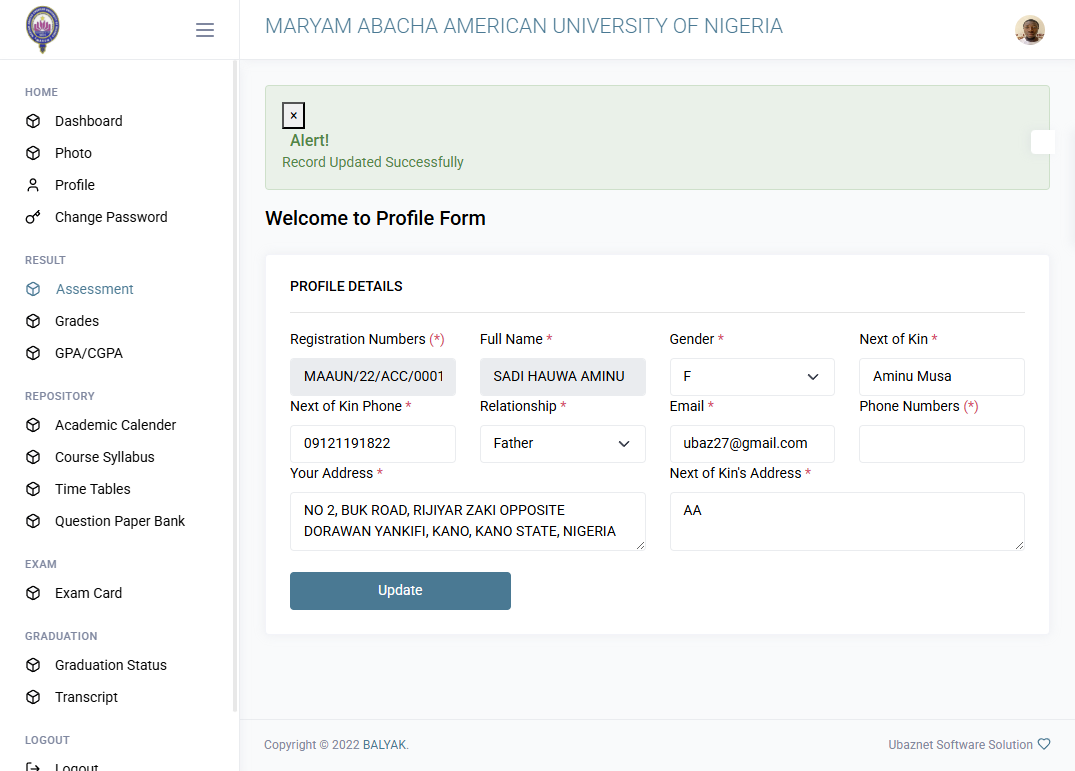Click the Change Password key icon
Screen dimensions: 1075x771
point(33,217)
